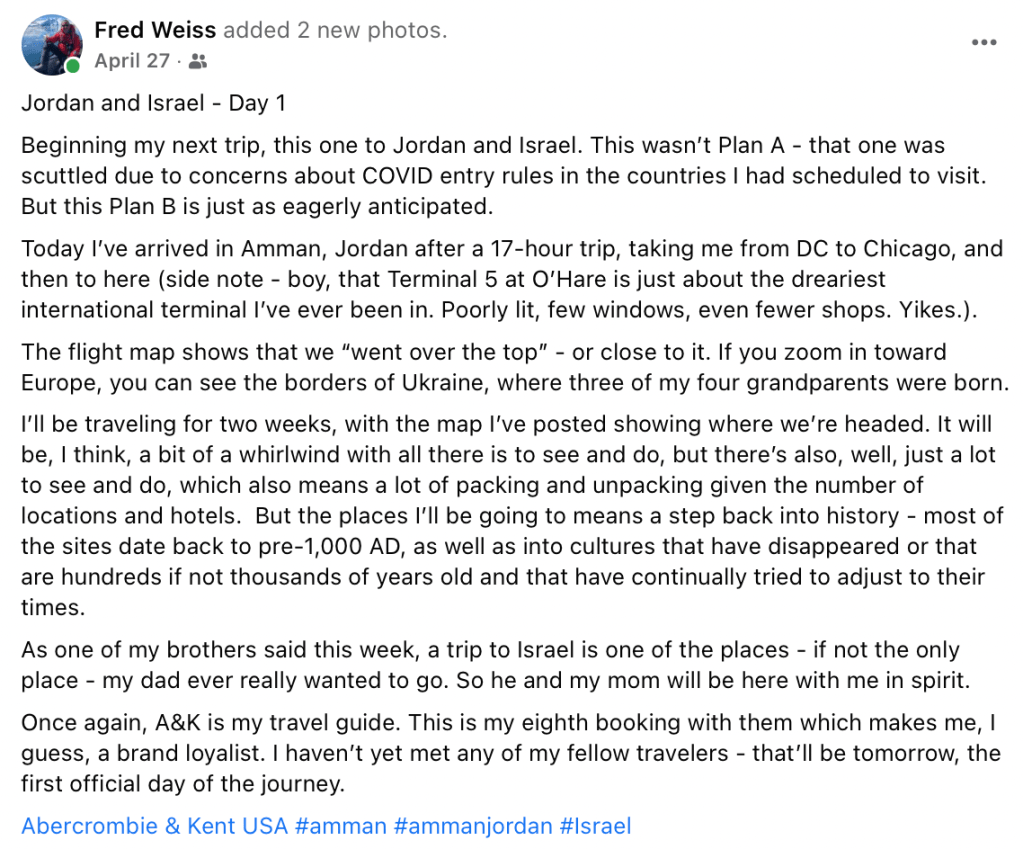Open the Fred Weiss profile name link
The image size is (1023, 849).
point(155,31)
